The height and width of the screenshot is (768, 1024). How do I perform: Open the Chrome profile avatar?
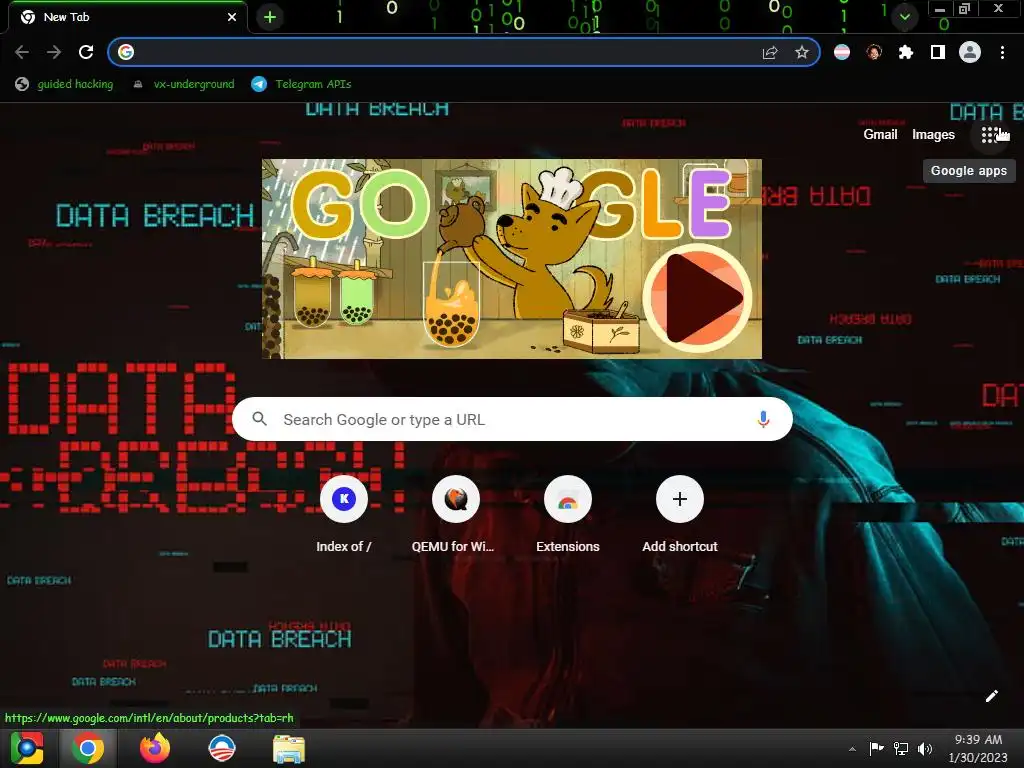coord(970,52)
